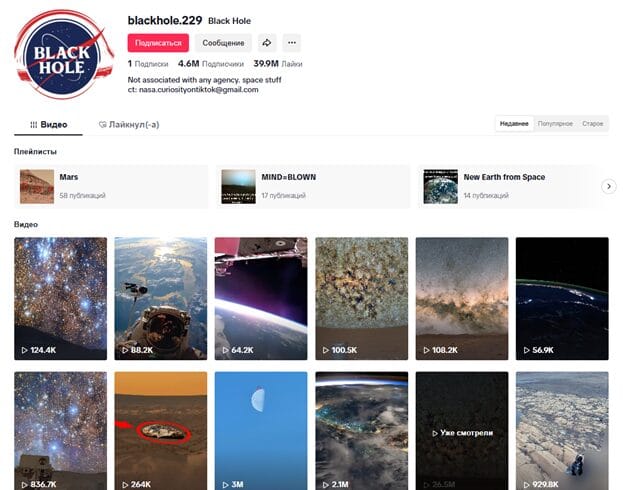Click the share arrow icon
This screenshot has width=624, height=490.
click(x=267, y=43)
